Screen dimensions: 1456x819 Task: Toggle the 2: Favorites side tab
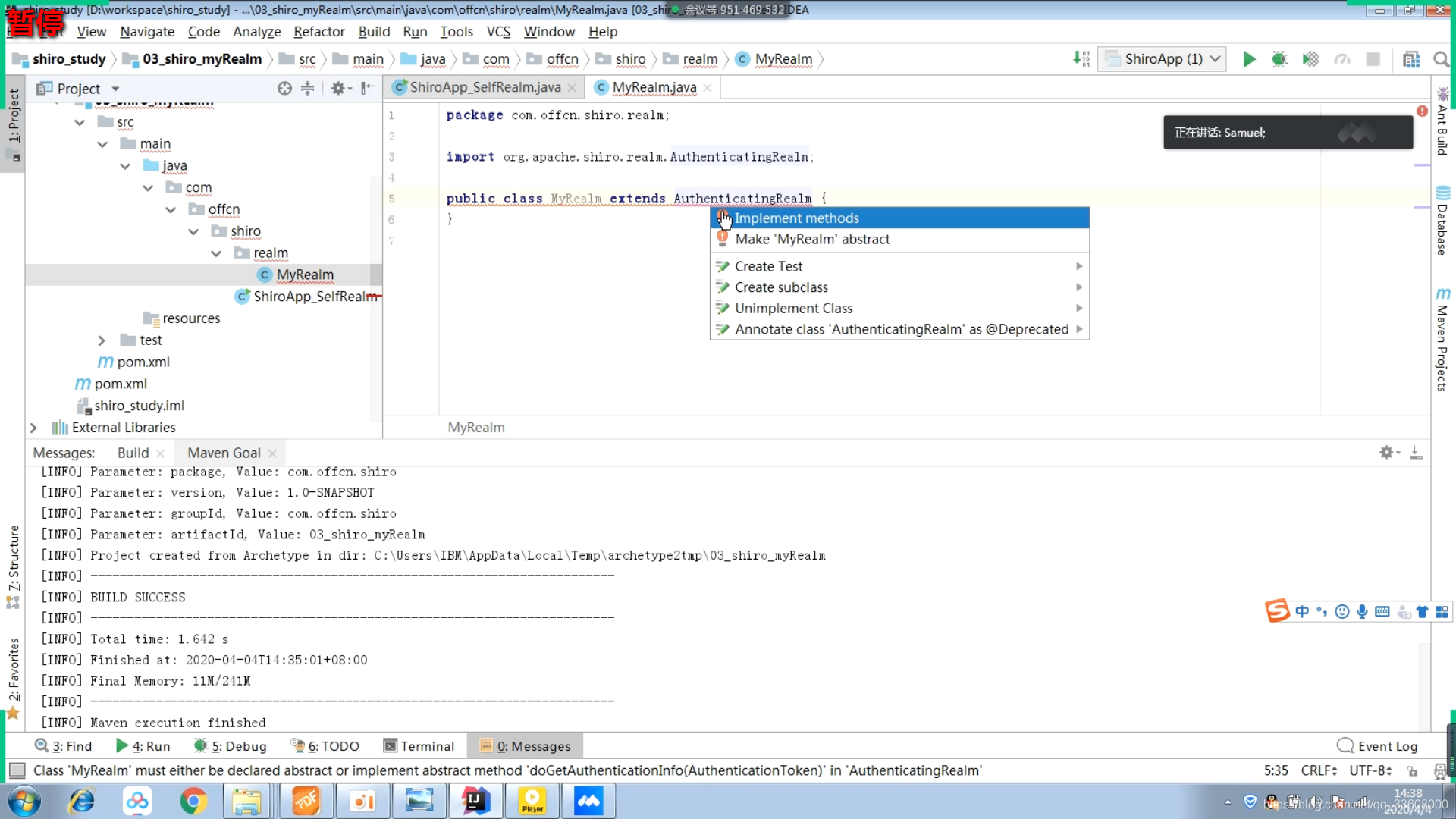tap(14, 677)
